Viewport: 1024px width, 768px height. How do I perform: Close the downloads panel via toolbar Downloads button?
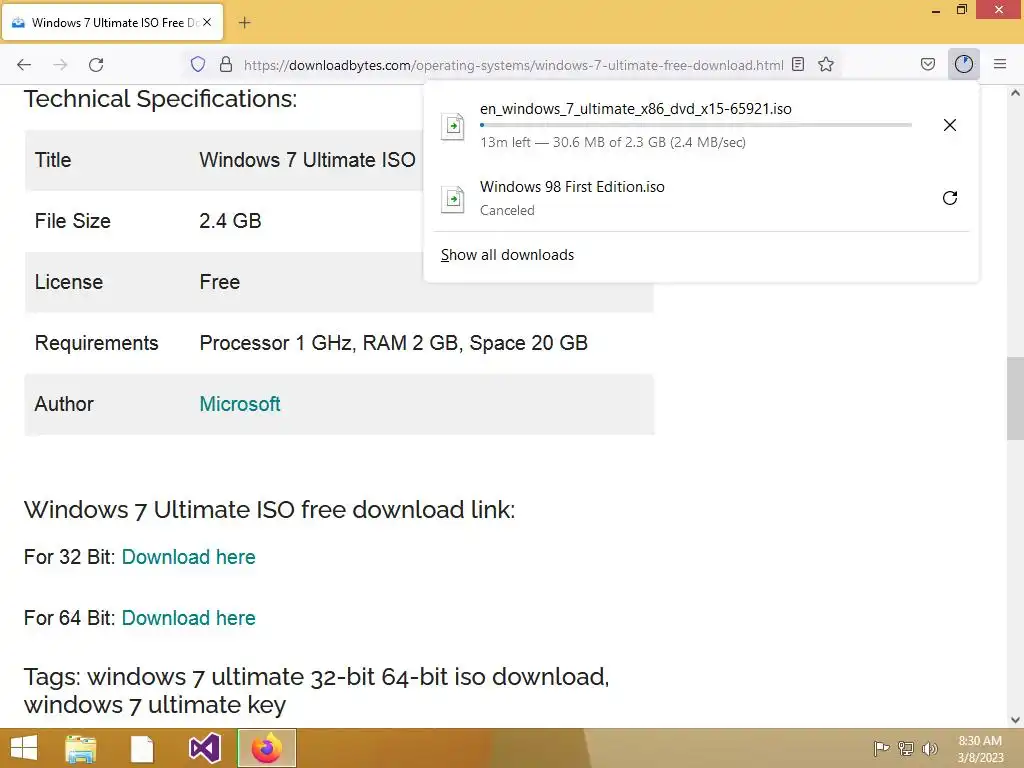point(963,64)
